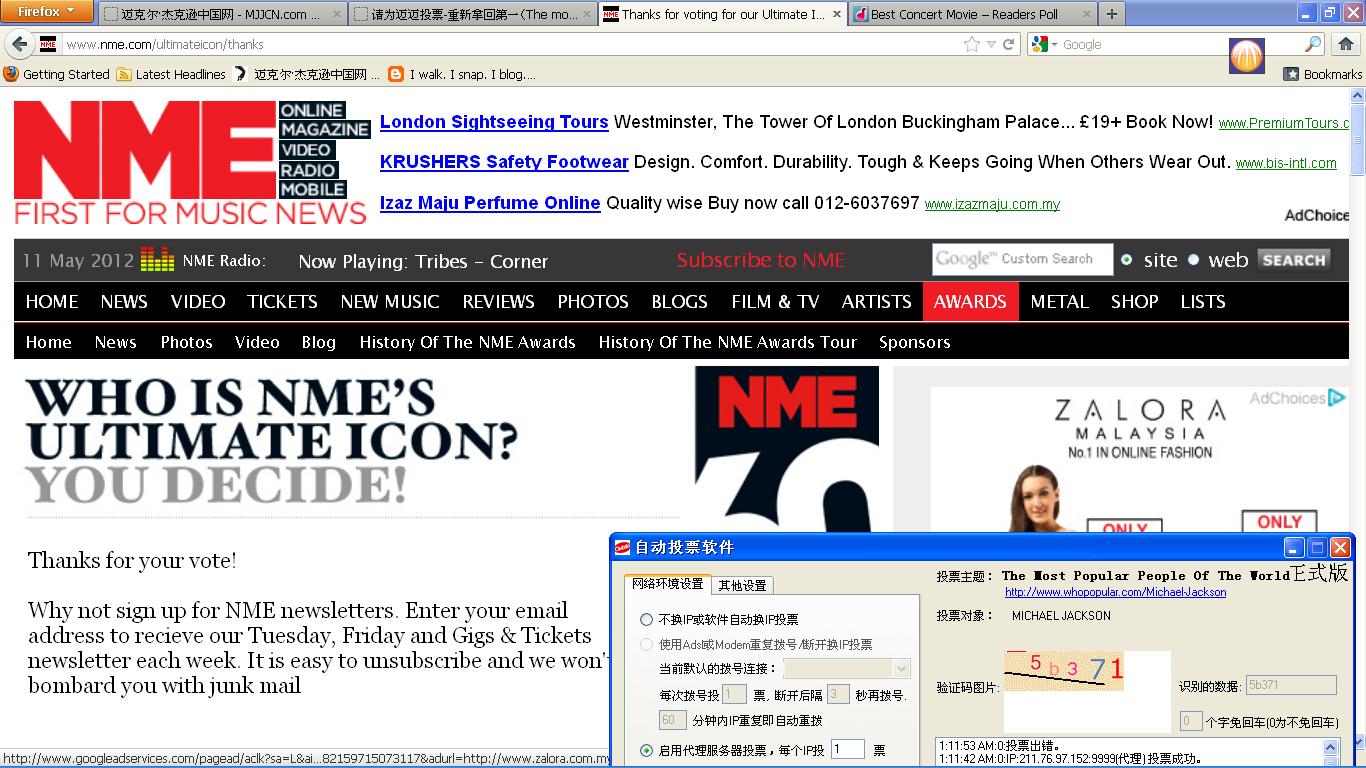
Task: Select the 启用代理服务器投票 radio option
Action: point(647,749)
